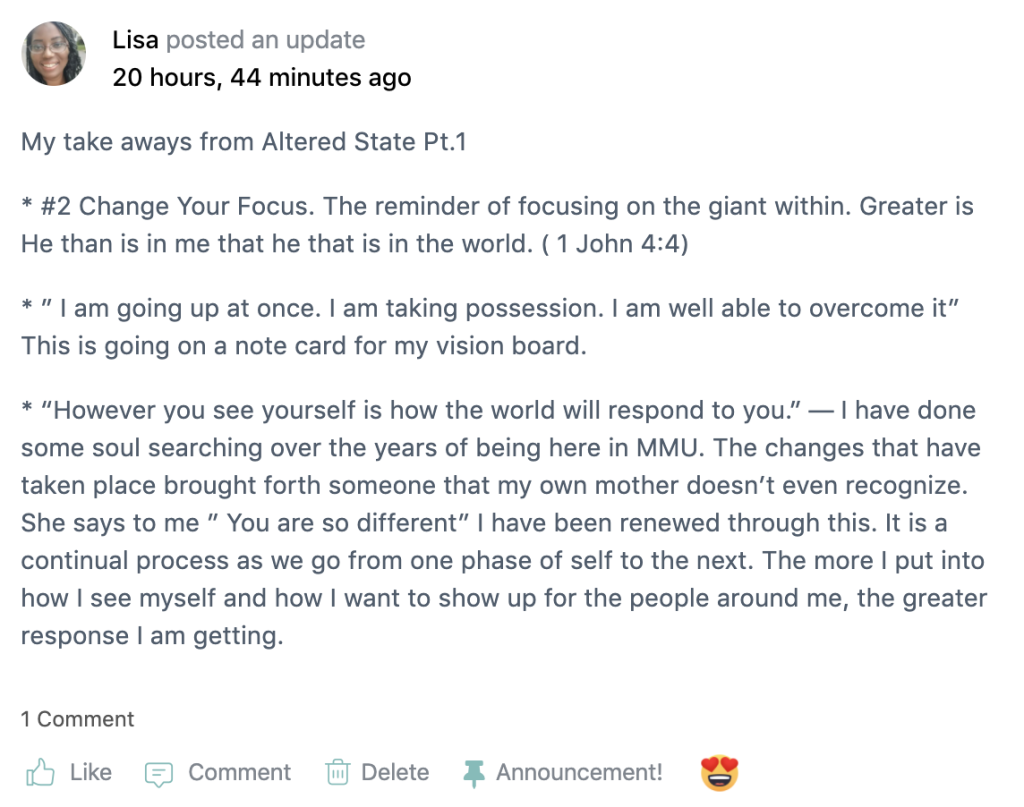Open Lisa's profile picture
Viewport: 1024px width, 807px height.
[54, 54]
